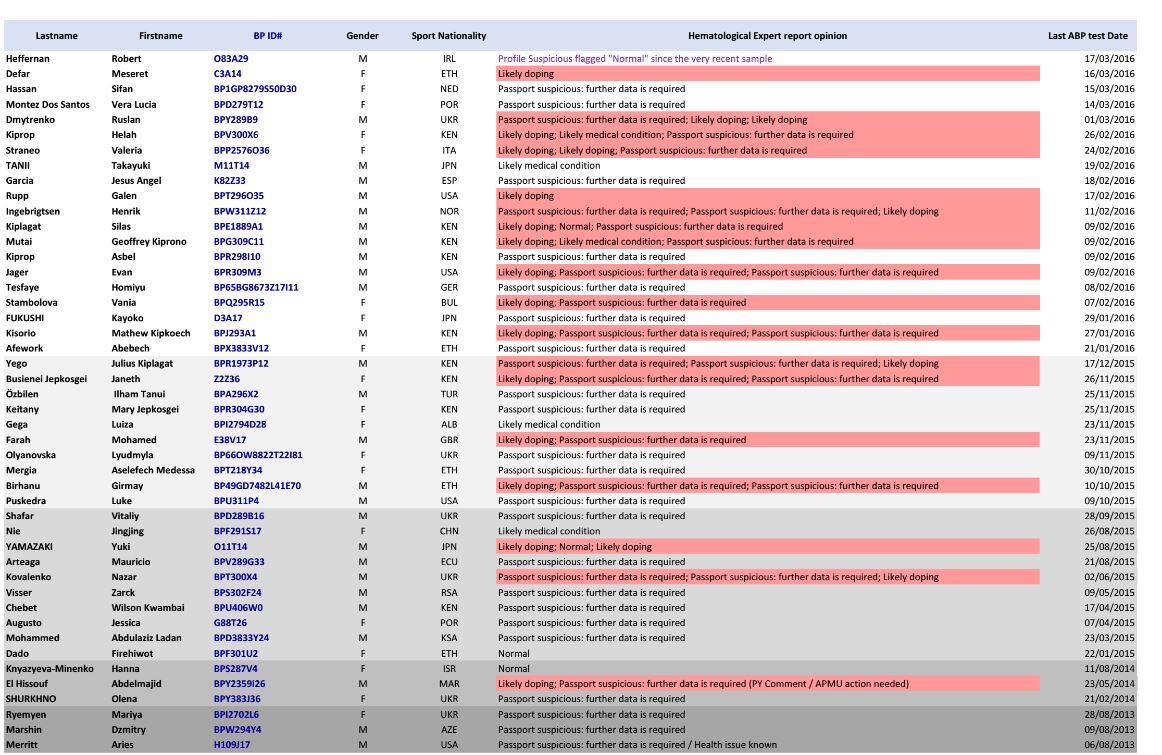Select the Gender column header

coord(362,36)
